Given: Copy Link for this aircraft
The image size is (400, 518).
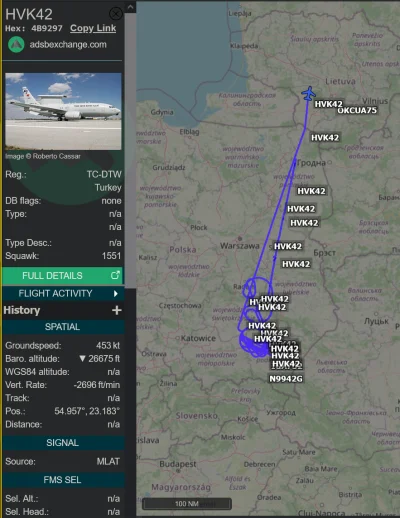Looking at the screenshot, I should point(93,28).
